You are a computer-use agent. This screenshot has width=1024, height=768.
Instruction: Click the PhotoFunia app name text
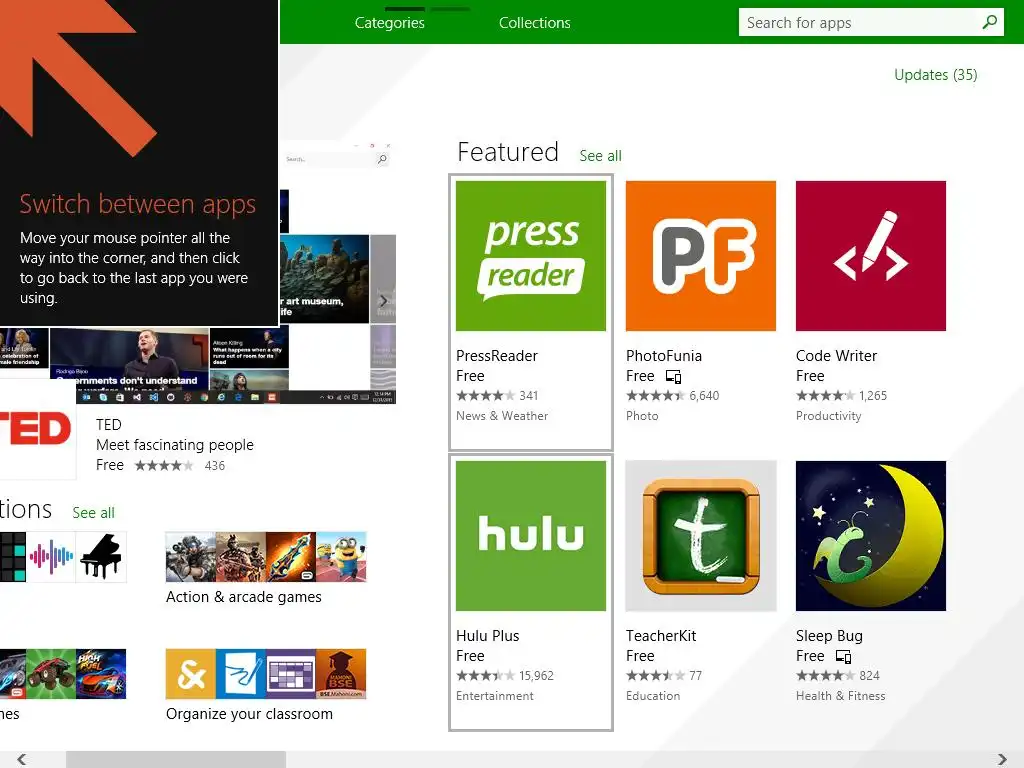(664, 356)
